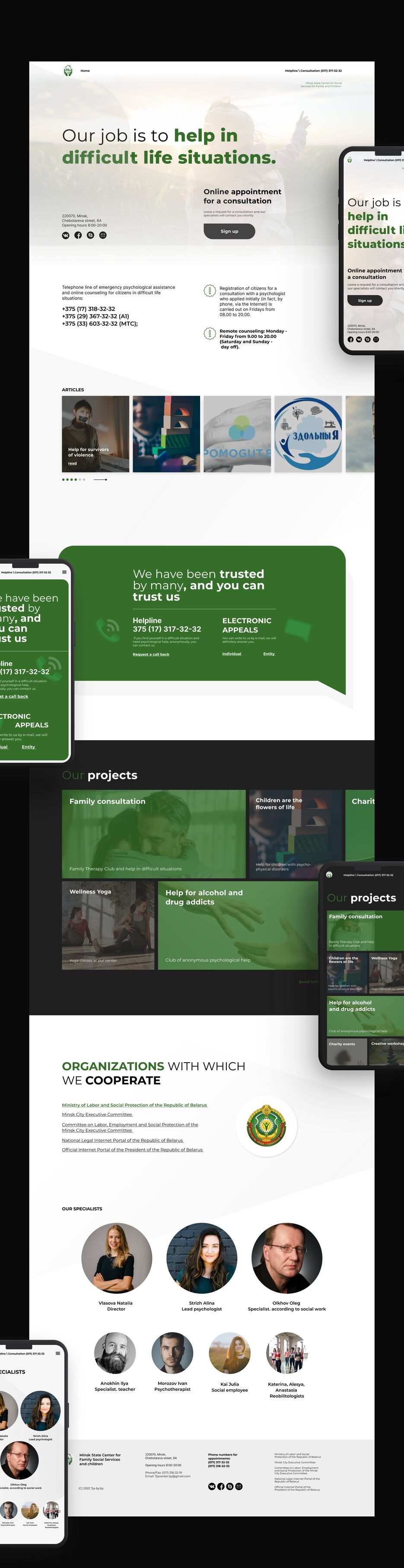Open the Help for survivors of violence article
The image size is (404, 1568).
pos(95,434)
